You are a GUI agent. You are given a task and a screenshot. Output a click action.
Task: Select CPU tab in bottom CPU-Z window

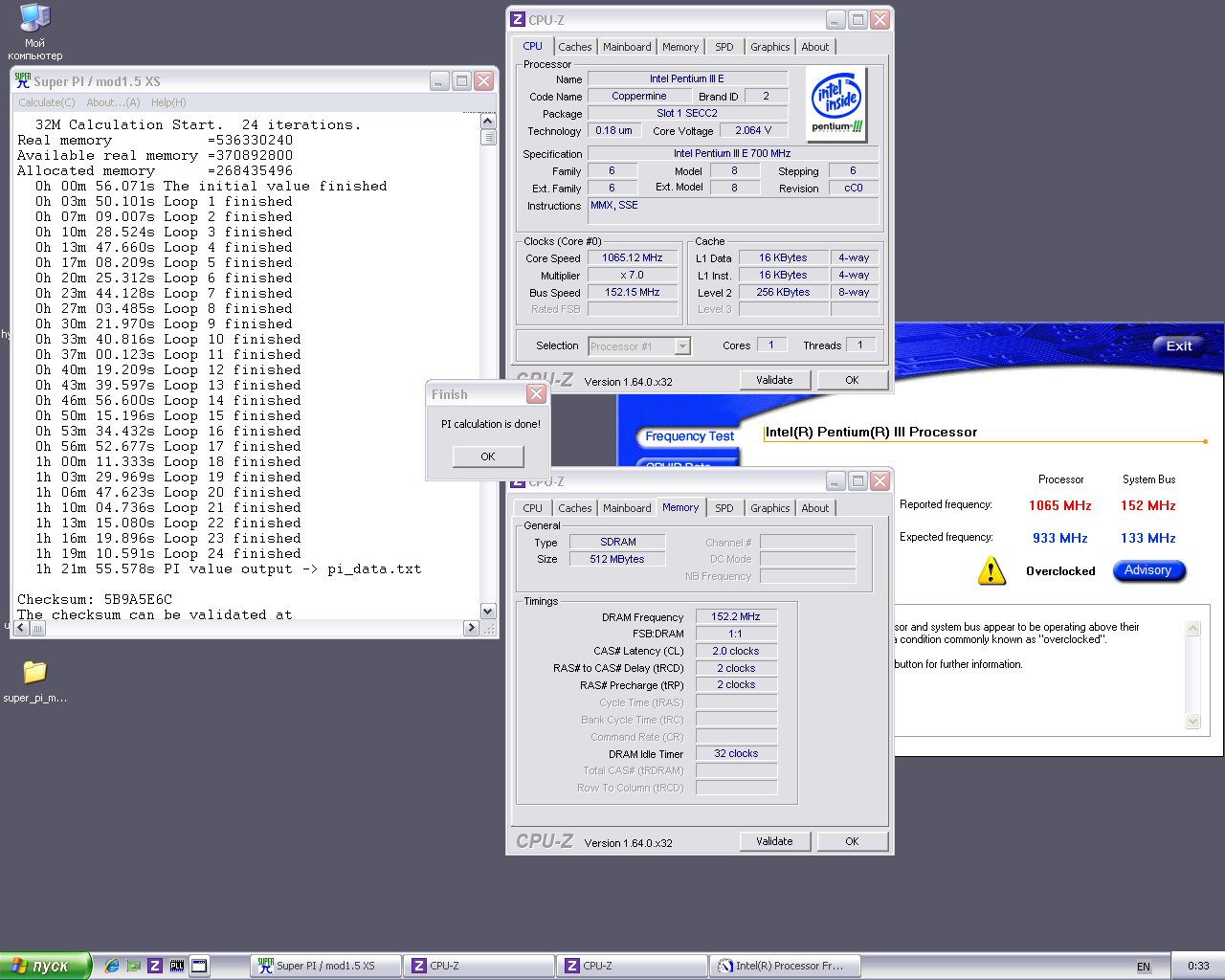click(533, 508)
